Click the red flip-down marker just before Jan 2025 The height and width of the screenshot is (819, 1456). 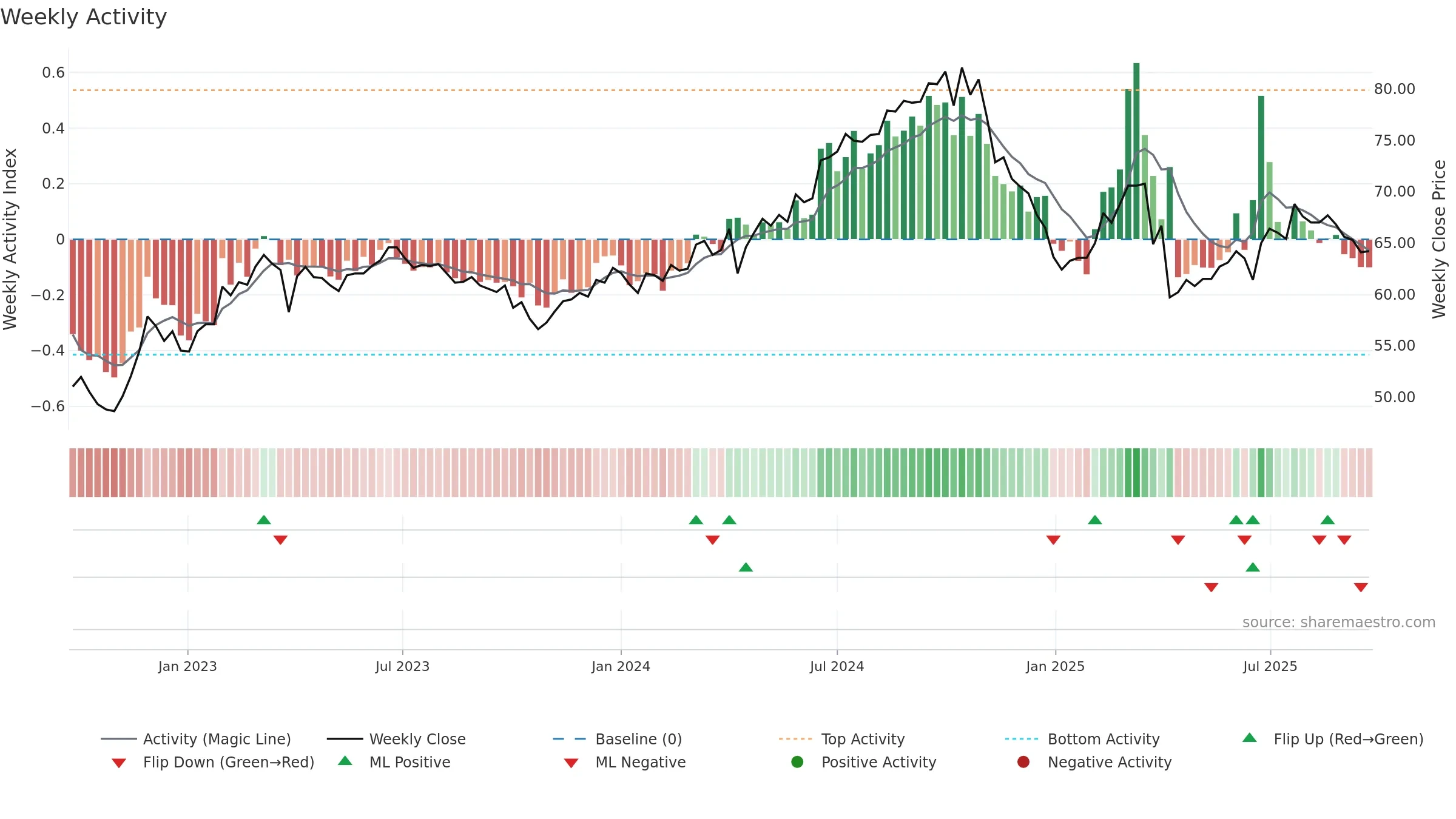point(1053,540)
